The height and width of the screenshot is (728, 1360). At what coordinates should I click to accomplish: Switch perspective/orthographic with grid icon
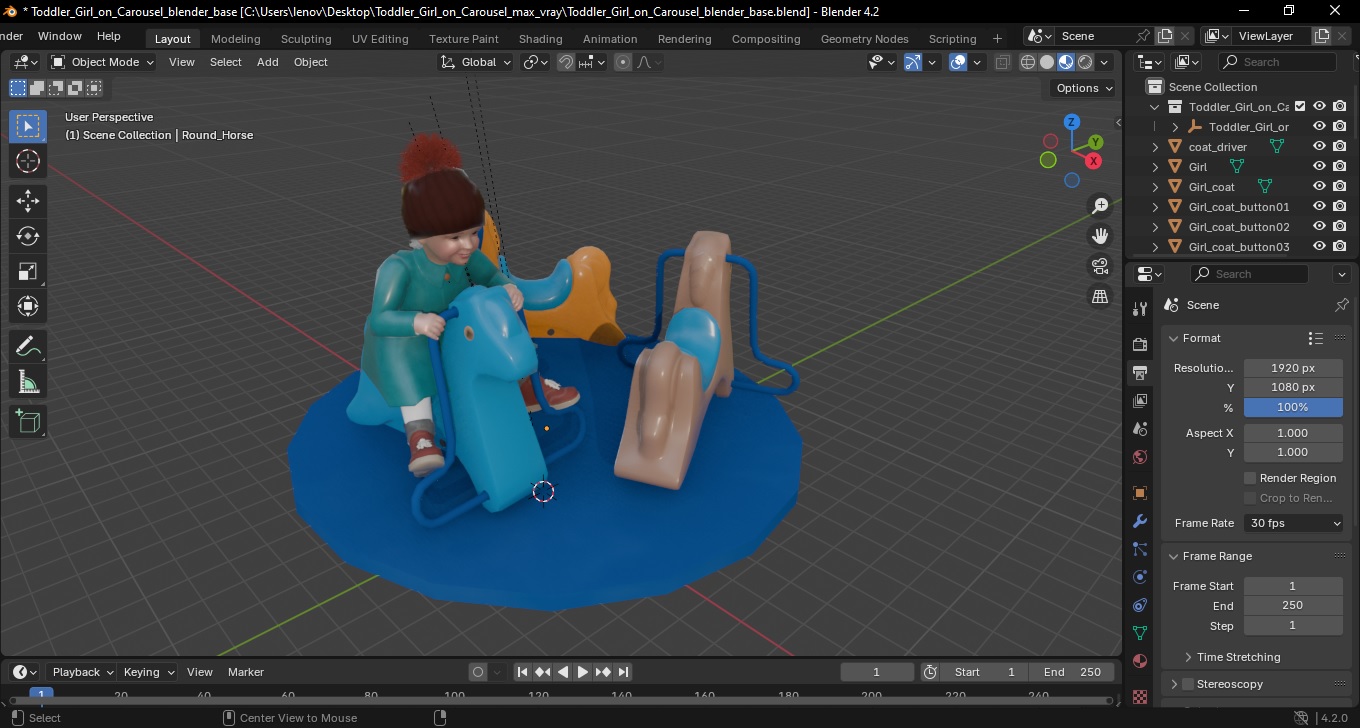[1100, 296]
